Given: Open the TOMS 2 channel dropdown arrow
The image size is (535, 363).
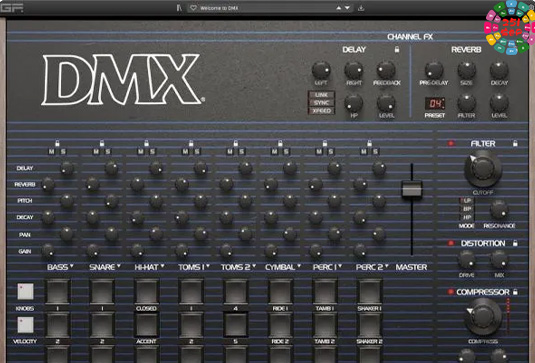Looking at the screenshot, I should coord(254,266).
